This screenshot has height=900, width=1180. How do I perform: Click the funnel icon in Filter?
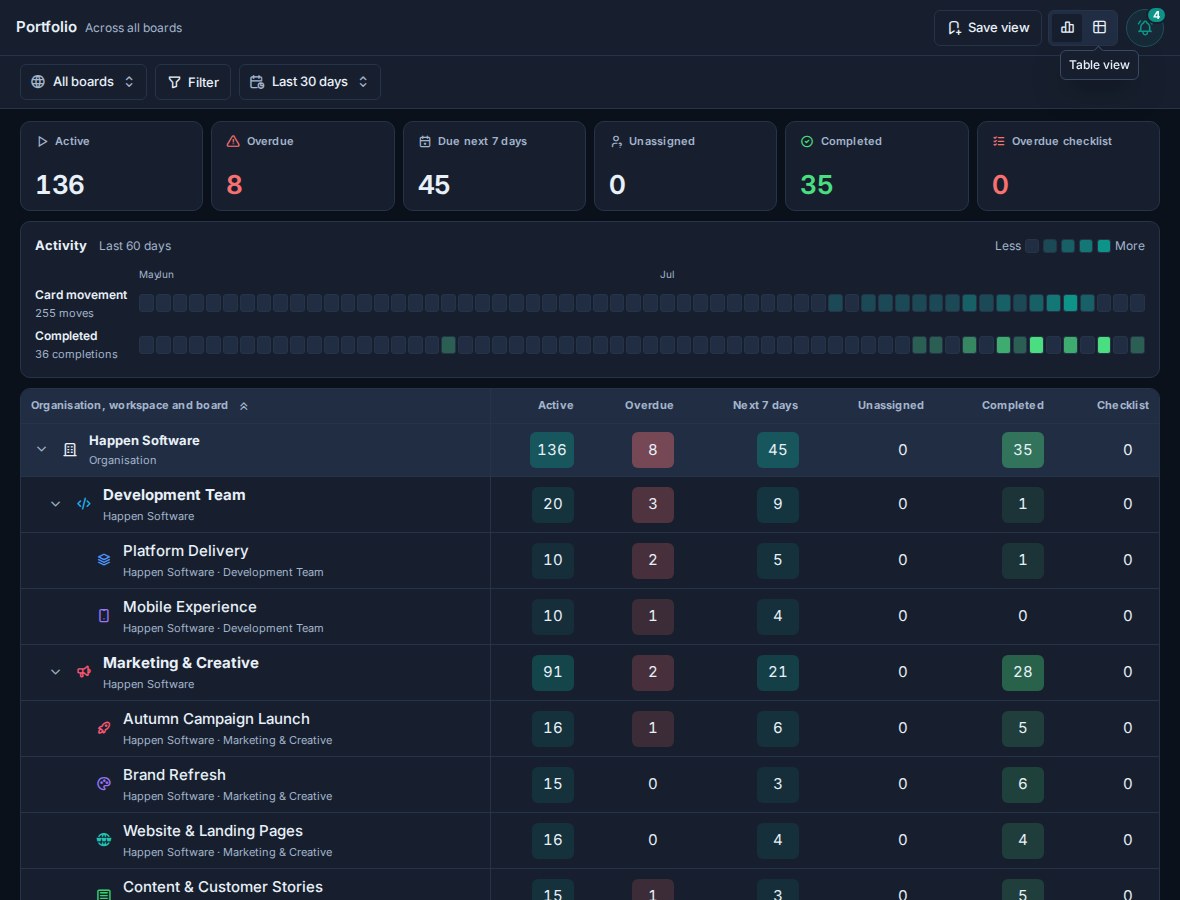click(x=174, y=82)
